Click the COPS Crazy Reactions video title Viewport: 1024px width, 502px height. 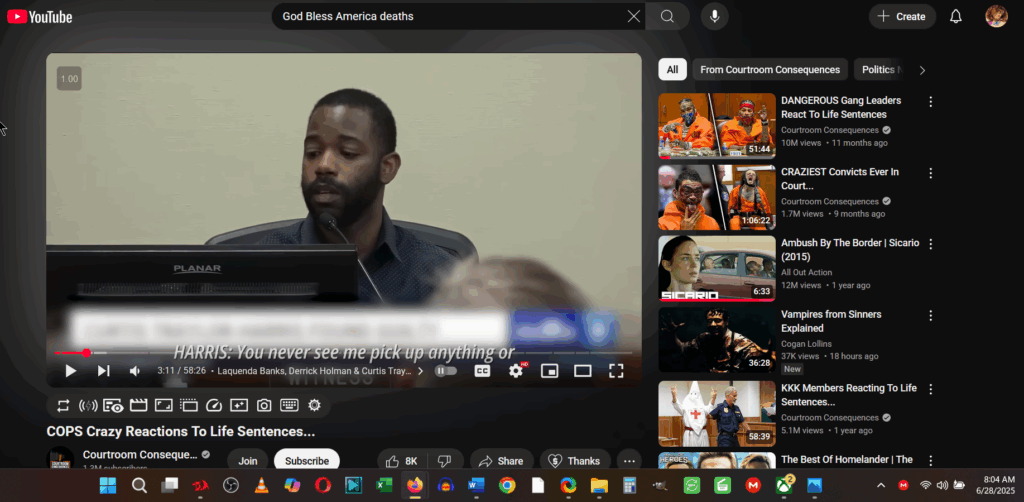click(181, 431)
